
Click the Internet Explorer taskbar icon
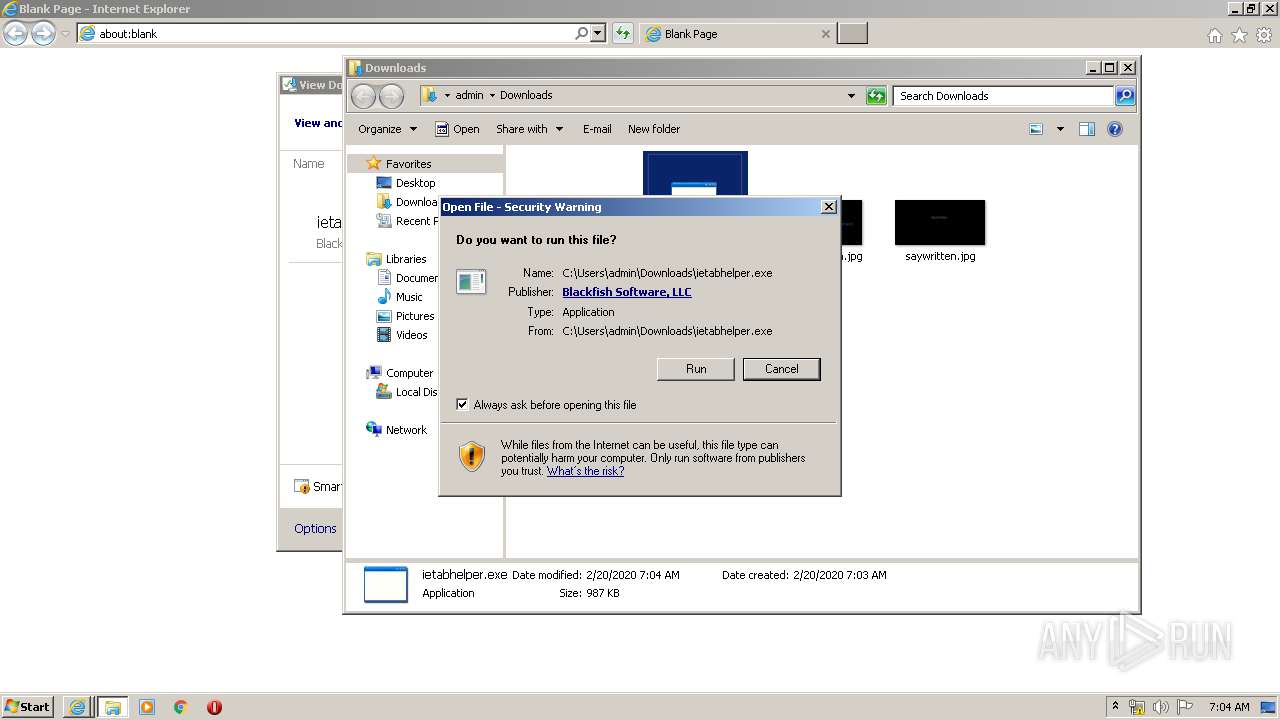pos(77,706)
